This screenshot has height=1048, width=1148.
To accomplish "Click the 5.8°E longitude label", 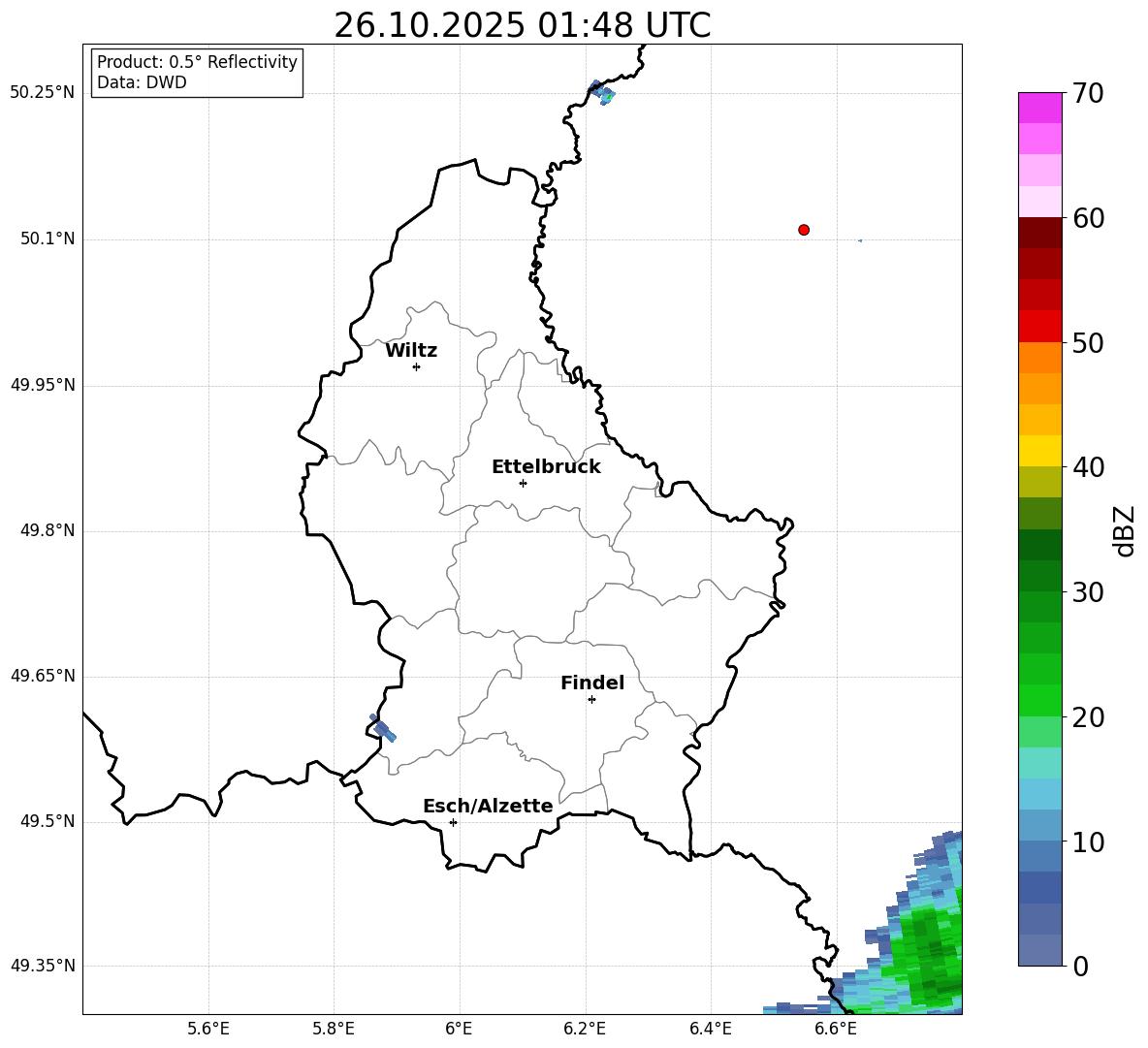I will point(334,1029).
